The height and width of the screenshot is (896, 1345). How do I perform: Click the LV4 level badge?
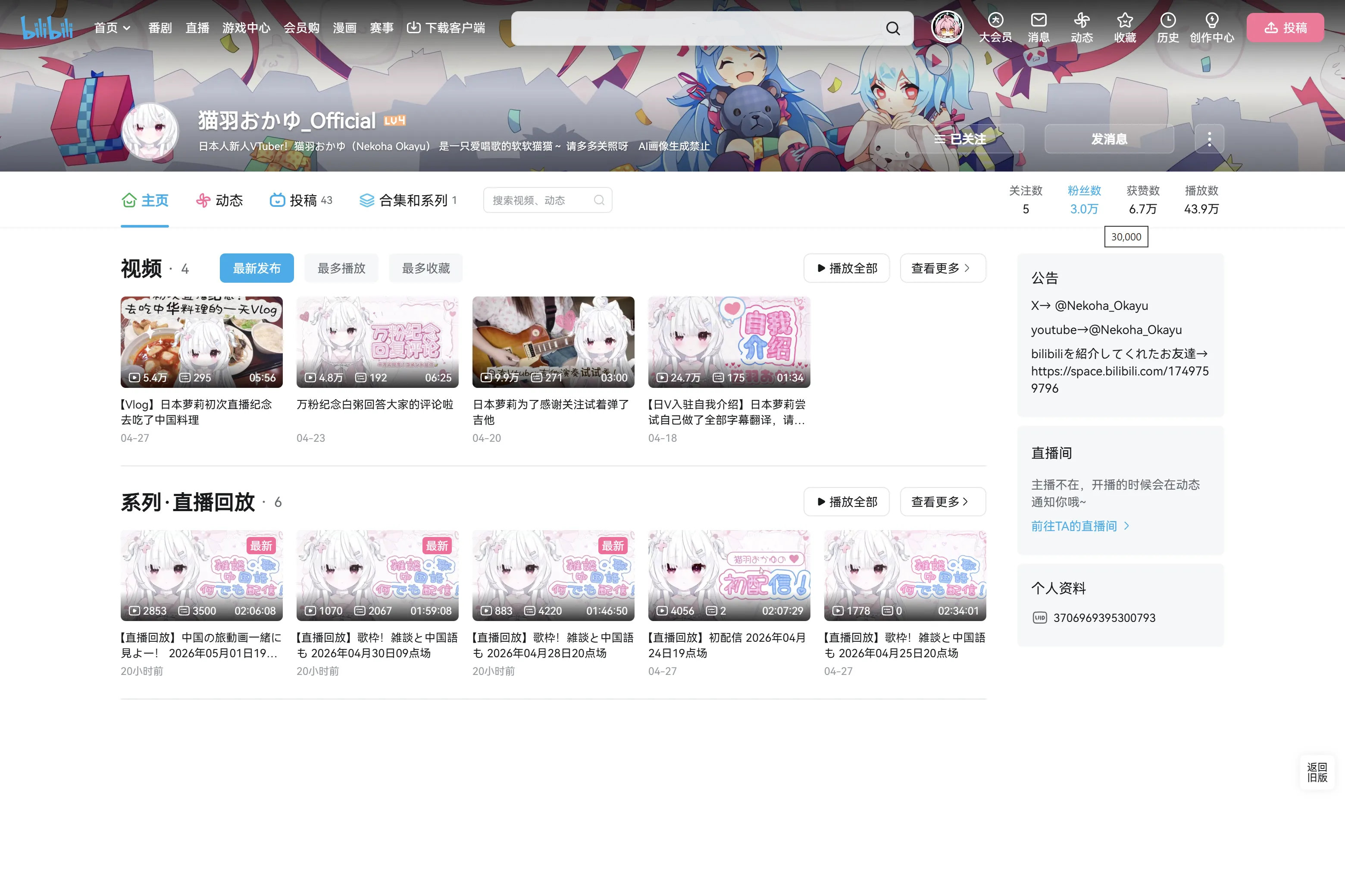[394, 120]
